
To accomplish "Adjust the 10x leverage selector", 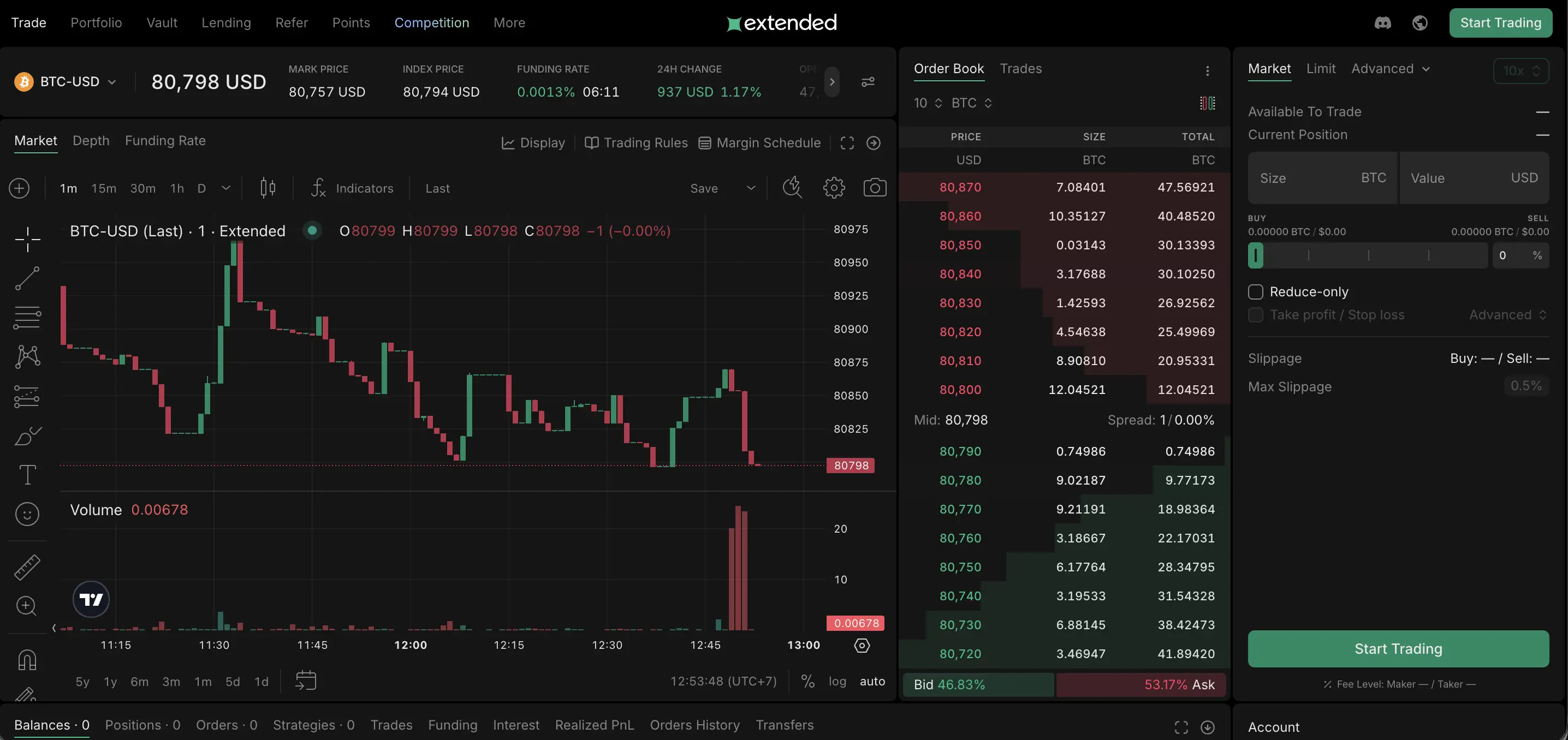I will (x=1521, y=70).
